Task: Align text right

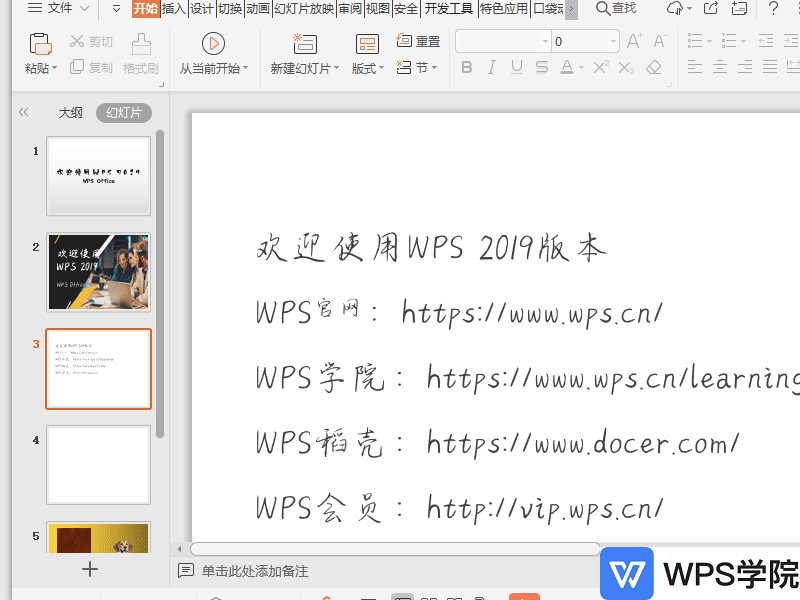Action: 745,67
